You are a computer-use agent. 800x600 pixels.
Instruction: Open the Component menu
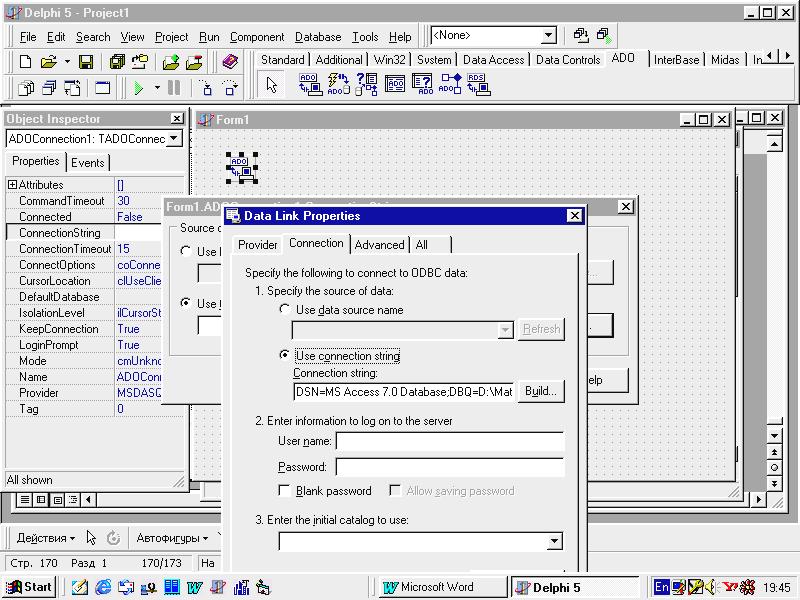click(257, 37)
